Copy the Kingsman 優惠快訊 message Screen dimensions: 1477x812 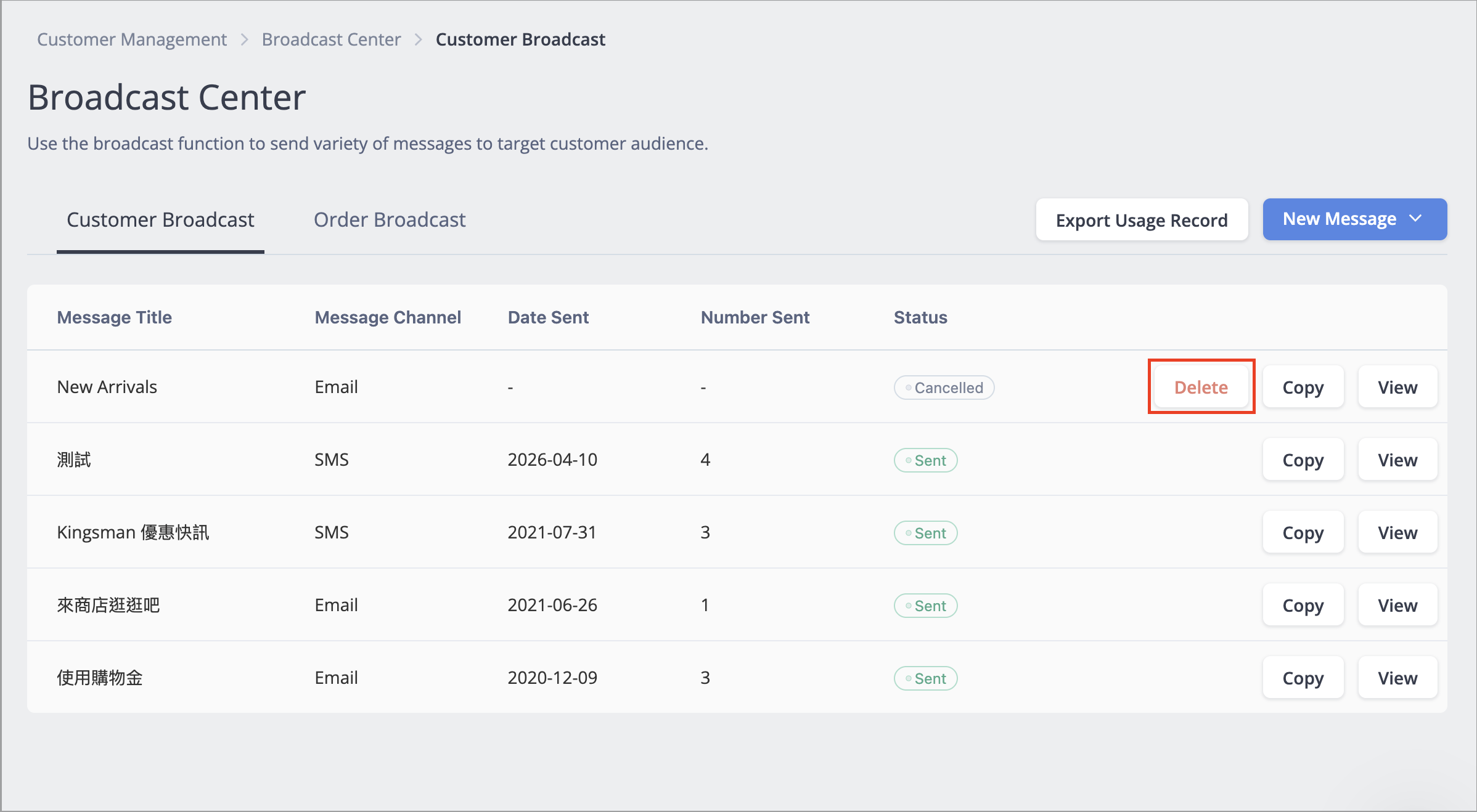click(x=1303, y=532)
